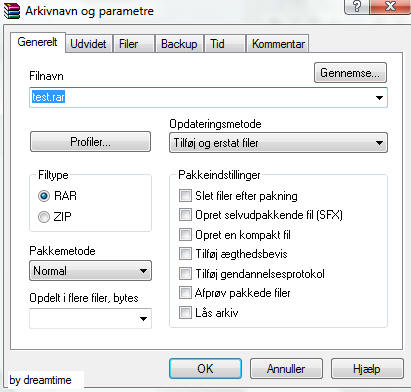
Task: Expand the Opdelt i flere filer dropdown
Action: (x=144, y=319)
